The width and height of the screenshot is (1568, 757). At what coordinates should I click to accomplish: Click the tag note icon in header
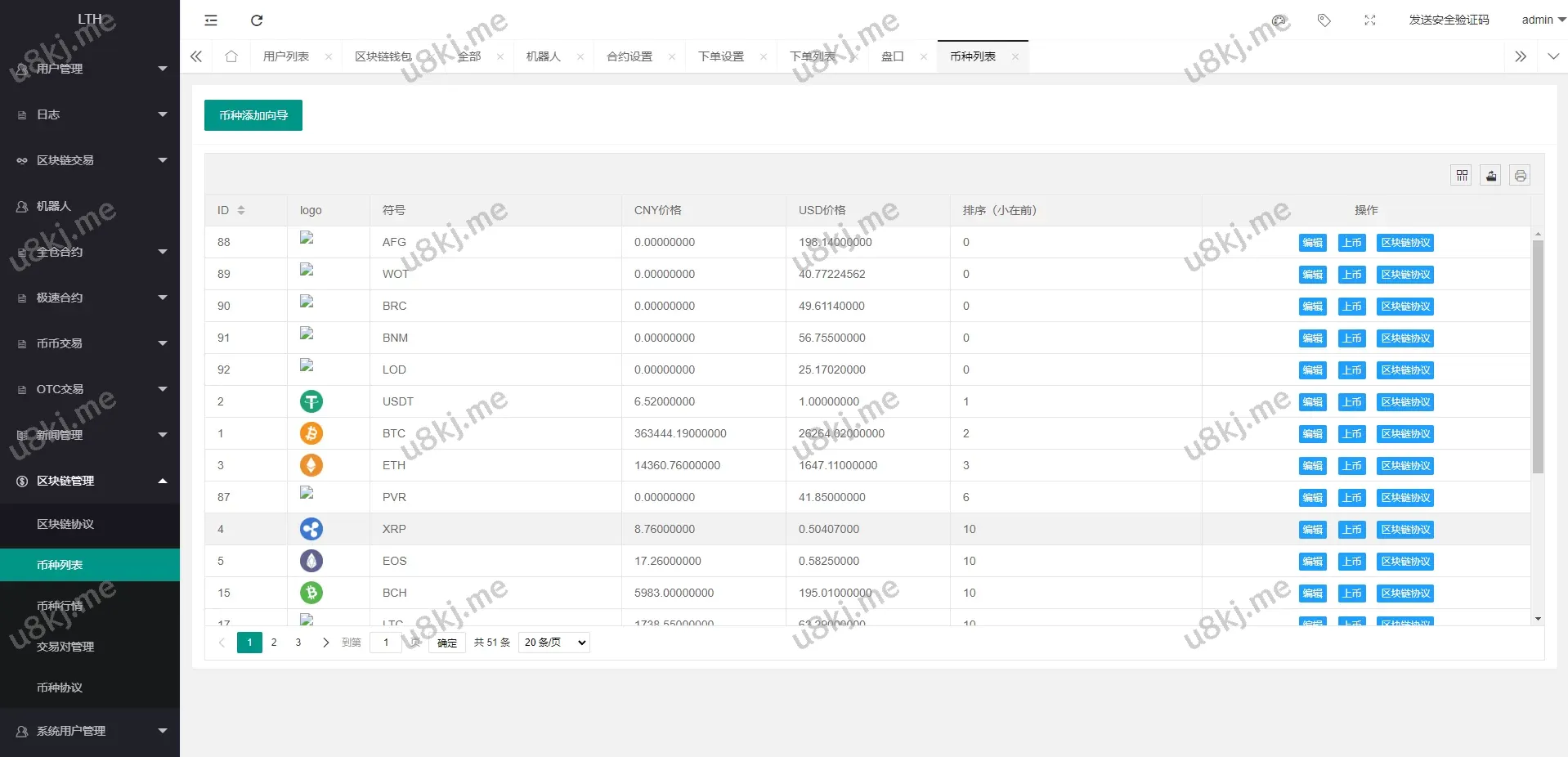coord(1324,20)
